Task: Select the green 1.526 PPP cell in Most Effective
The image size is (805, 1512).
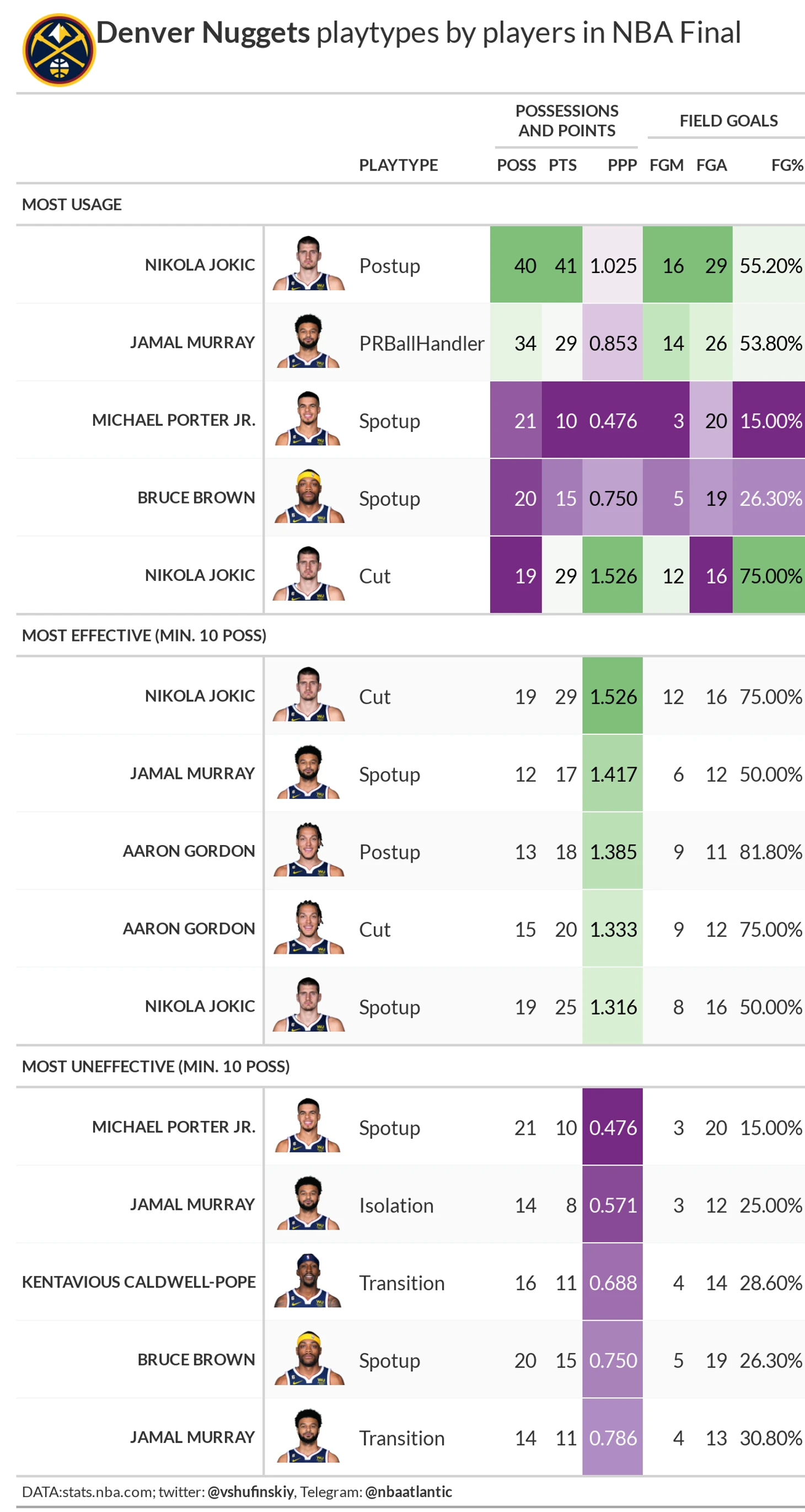Action: (613, 696)
